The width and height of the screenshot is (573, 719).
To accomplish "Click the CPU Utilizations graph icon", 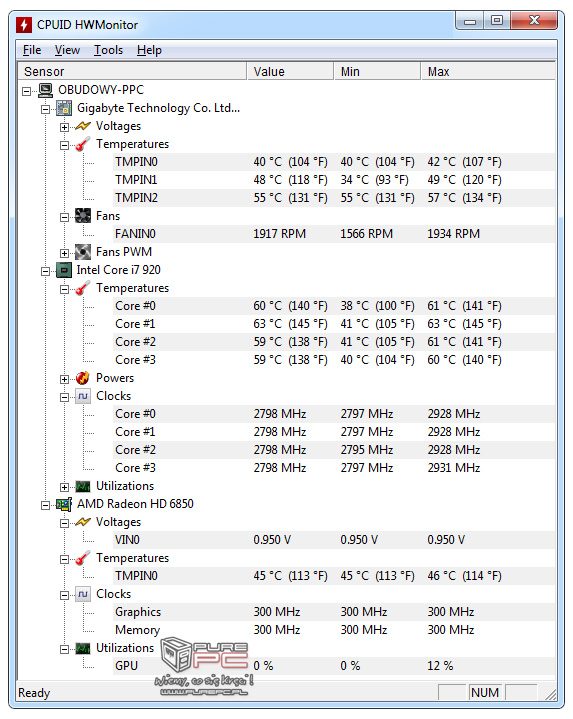I will tap(83, 486).
